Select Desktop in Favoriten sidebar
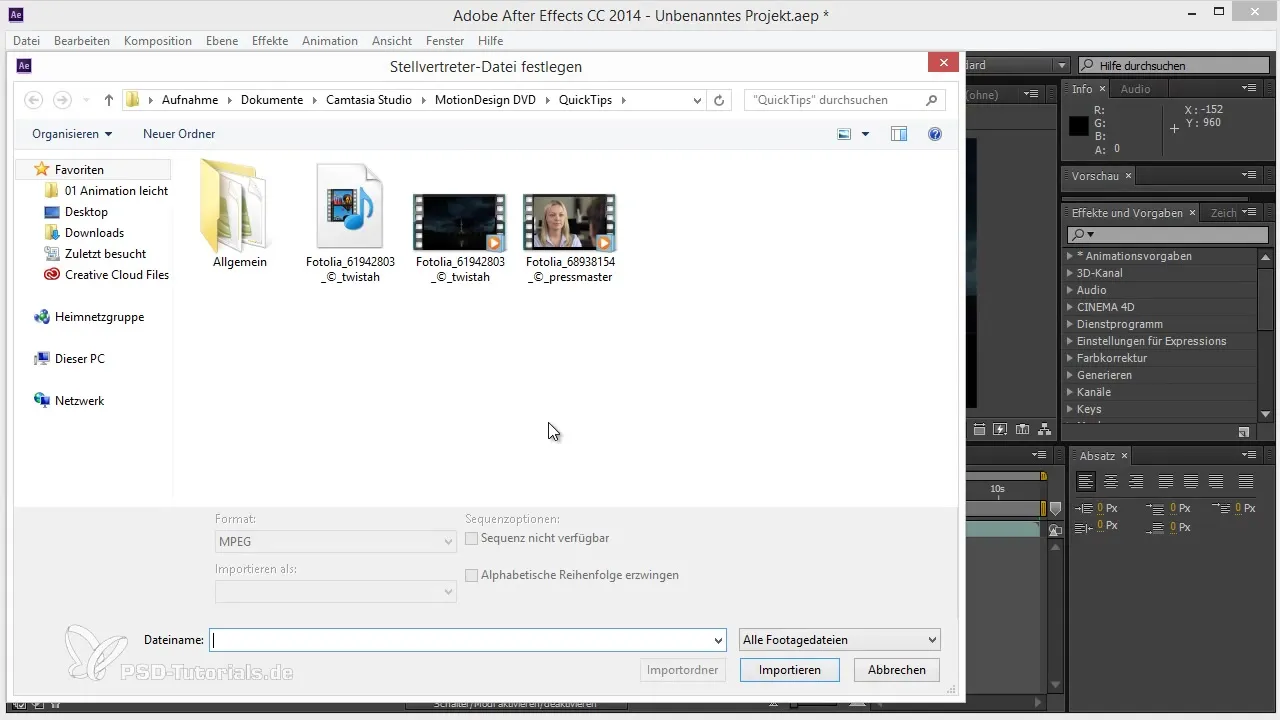 coord(86,212)
